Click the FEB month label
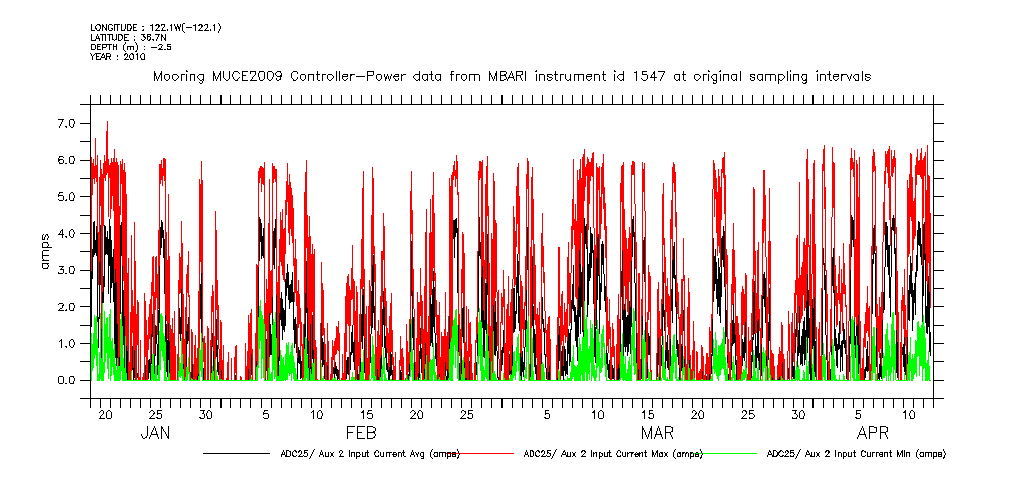The image size is (1009, 504). [x=360, y=433]
